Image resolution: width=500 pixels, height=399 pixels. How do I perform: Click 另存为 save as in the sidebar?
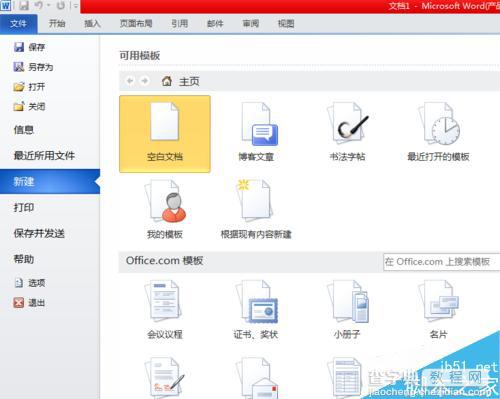tap(33, 67)
